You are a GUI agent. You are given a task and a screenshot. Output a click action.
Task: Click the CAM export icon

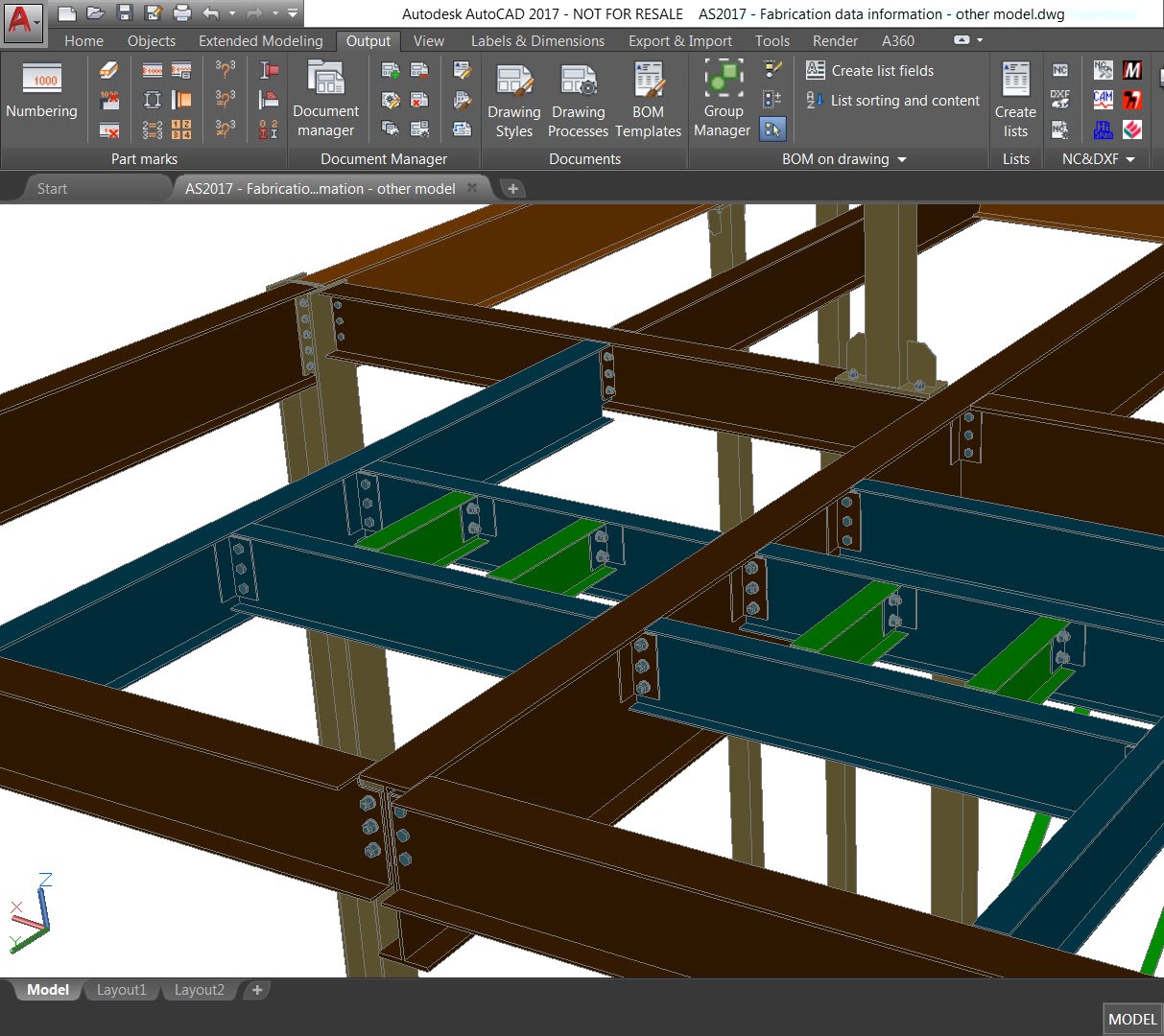click(1103, 99)
